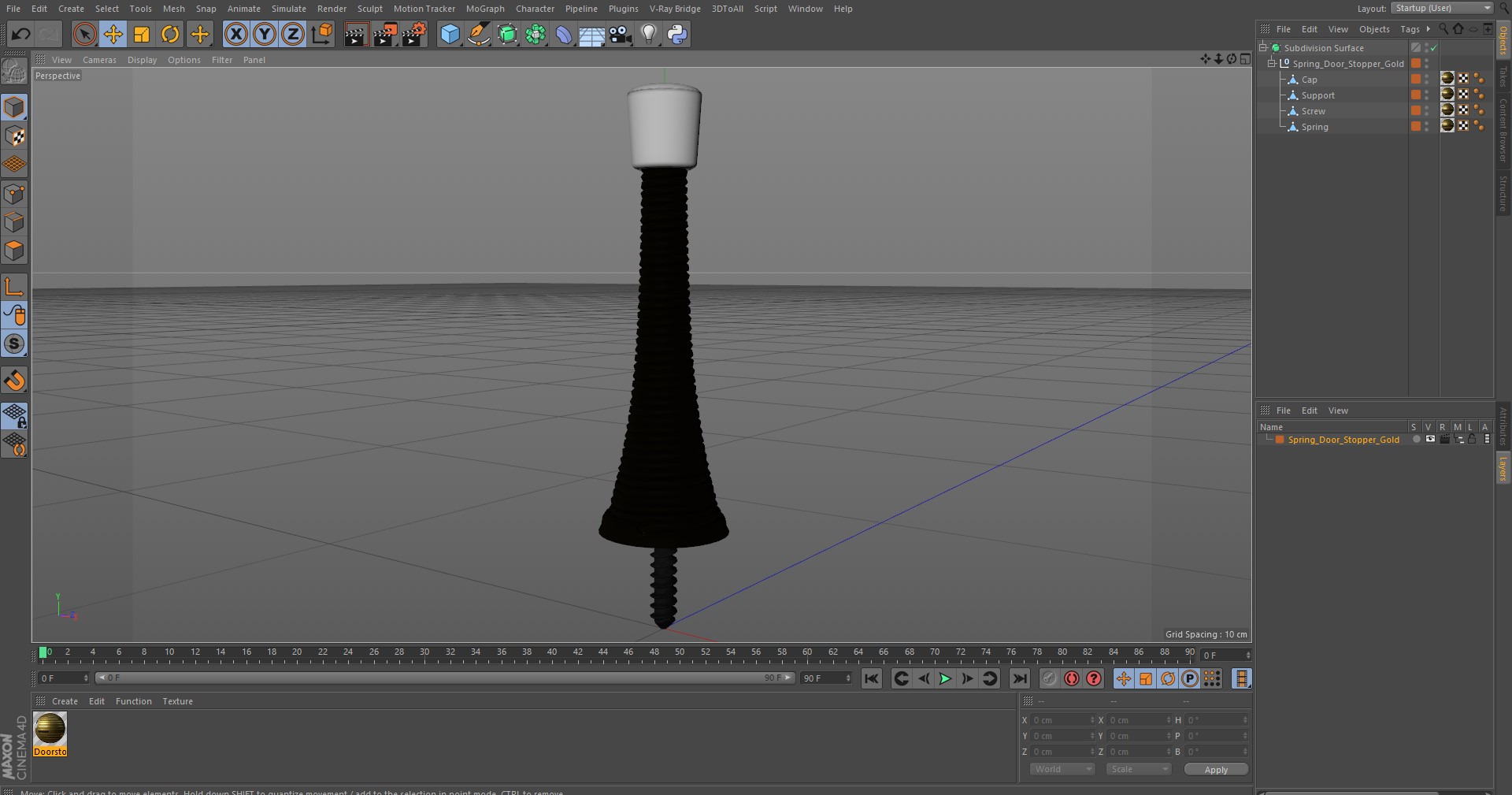
Task: Open the material Texture menu
Action: tap(177, 701)
